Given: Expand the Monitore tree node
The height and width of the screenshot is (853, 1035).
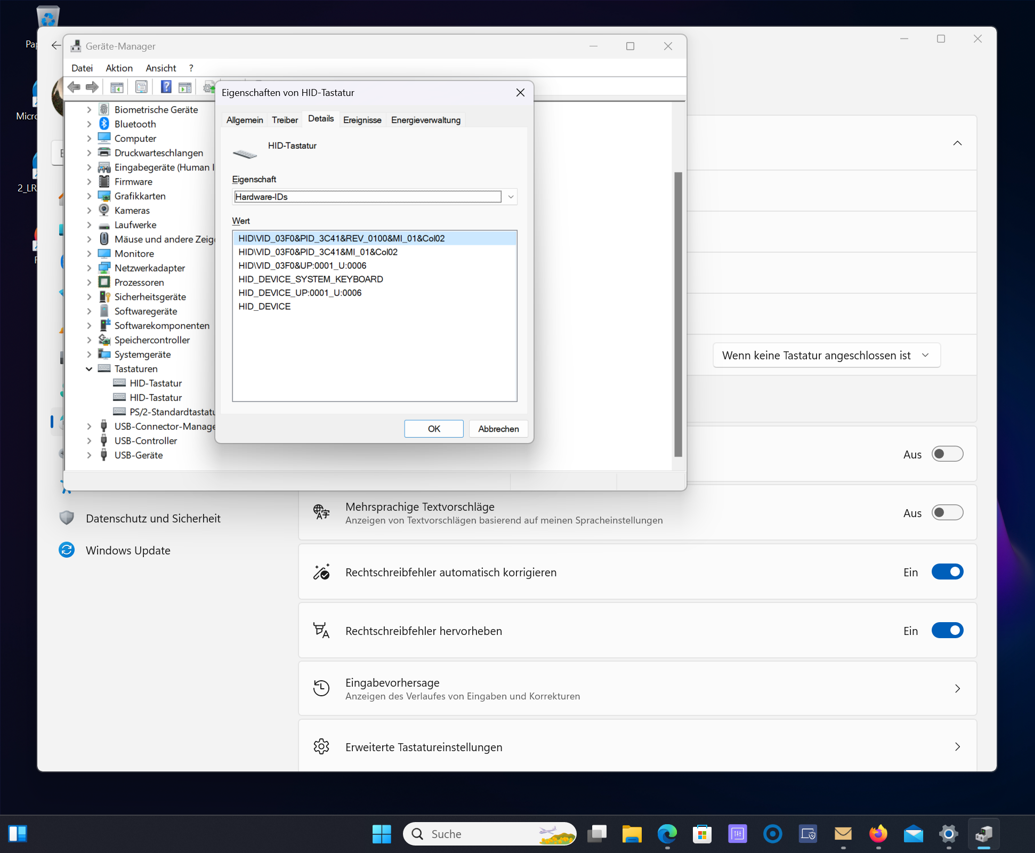Looking at the screenshot, I should [89, 254].
